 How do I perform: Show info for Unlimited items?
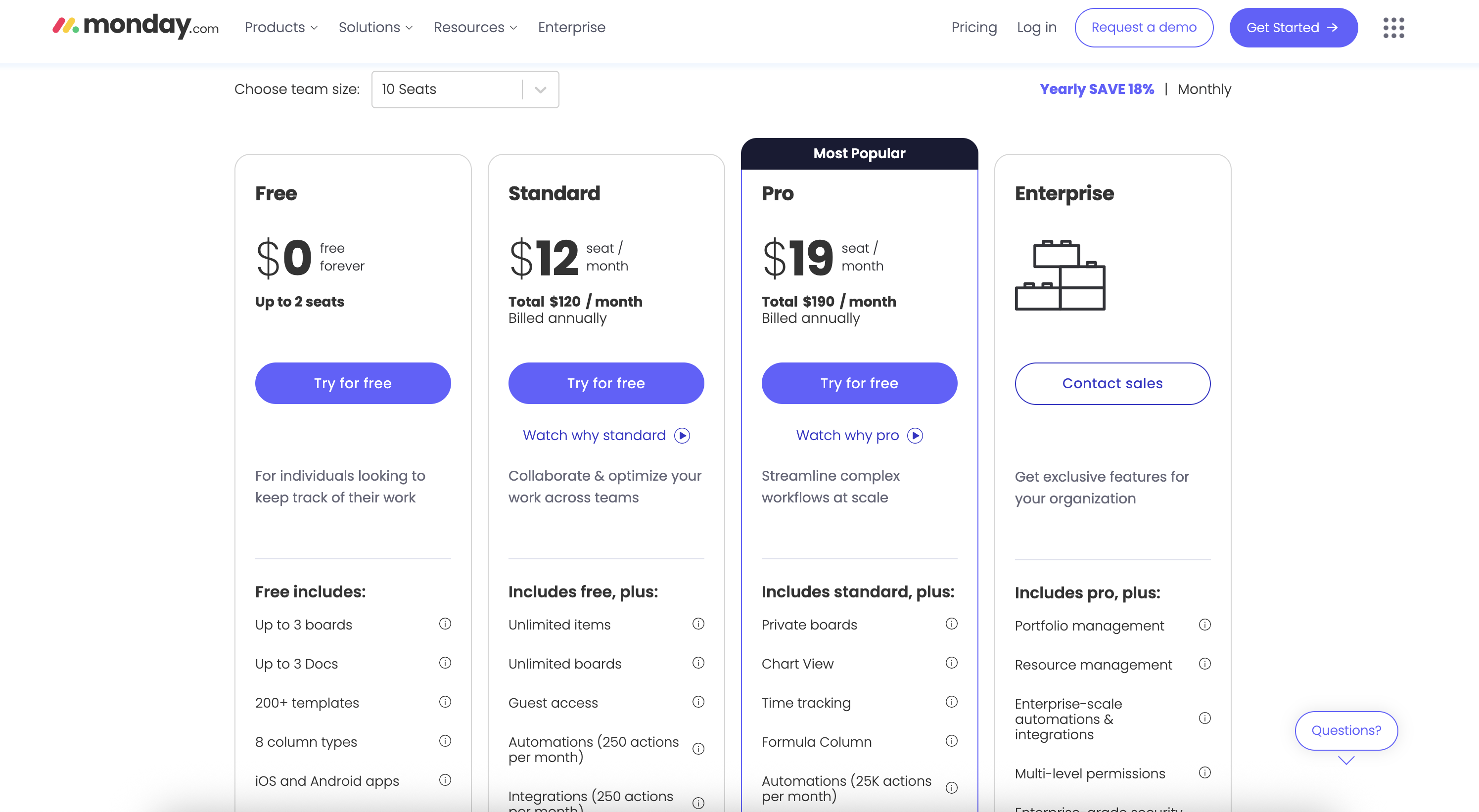pos(698,624)
